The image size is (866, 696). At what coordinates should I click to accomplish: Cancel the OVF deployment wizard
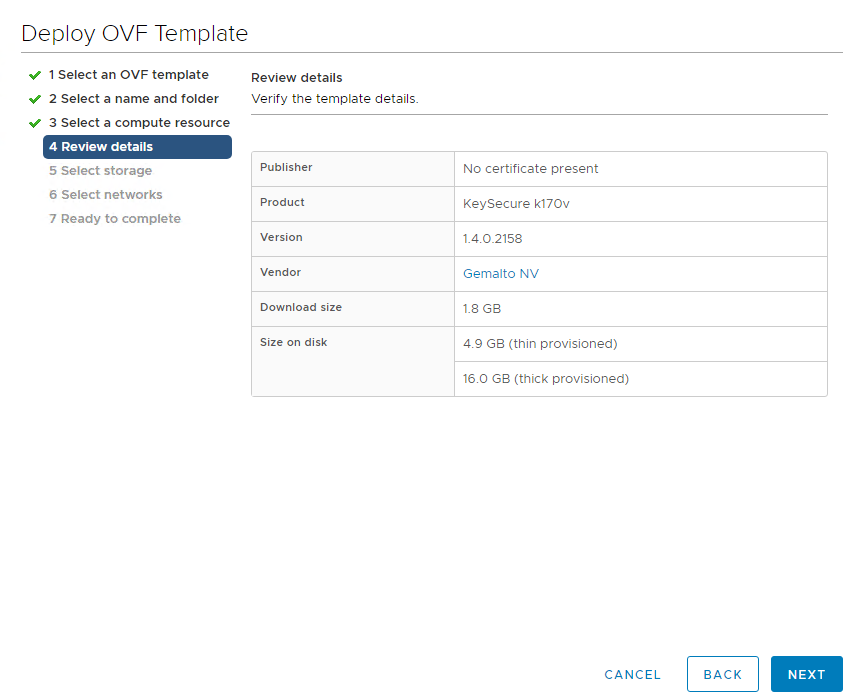632,675
